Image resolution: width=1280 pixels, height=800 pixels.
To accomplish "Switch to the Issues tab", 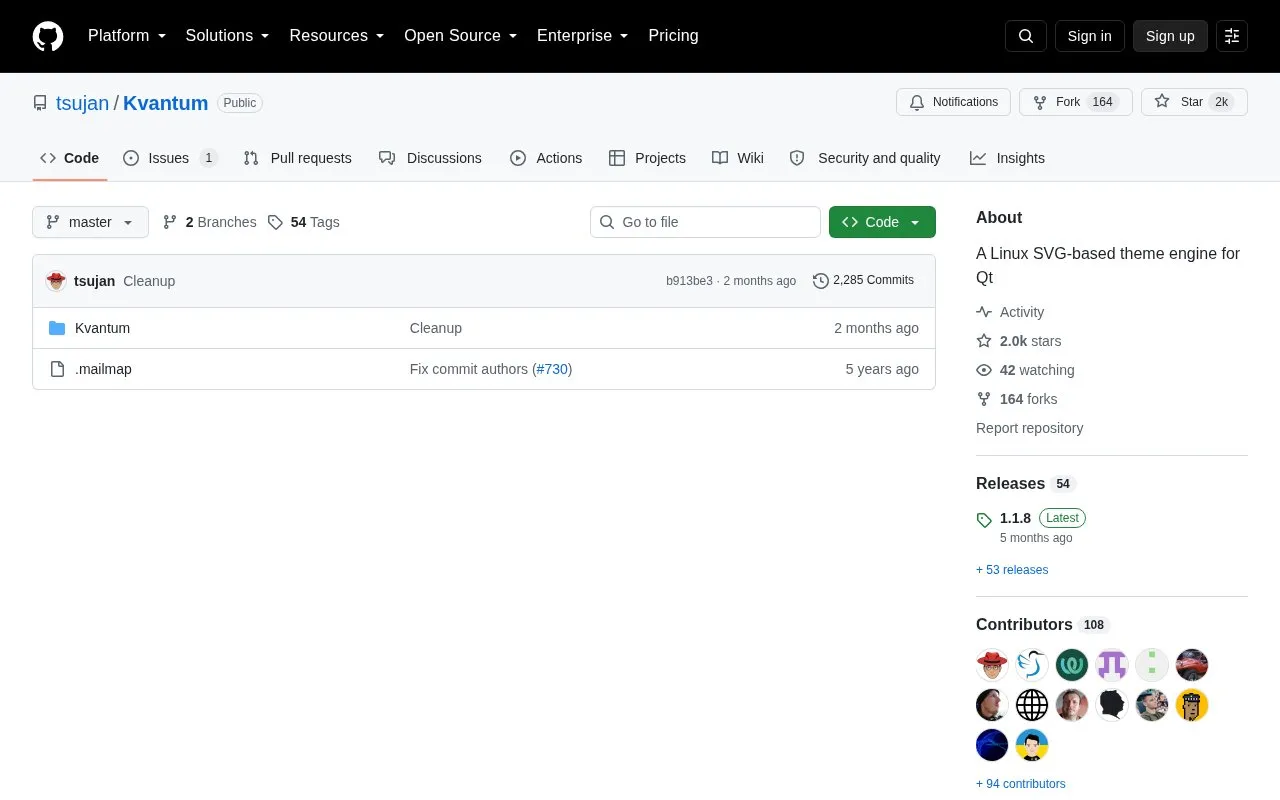I will click(170, 158).
